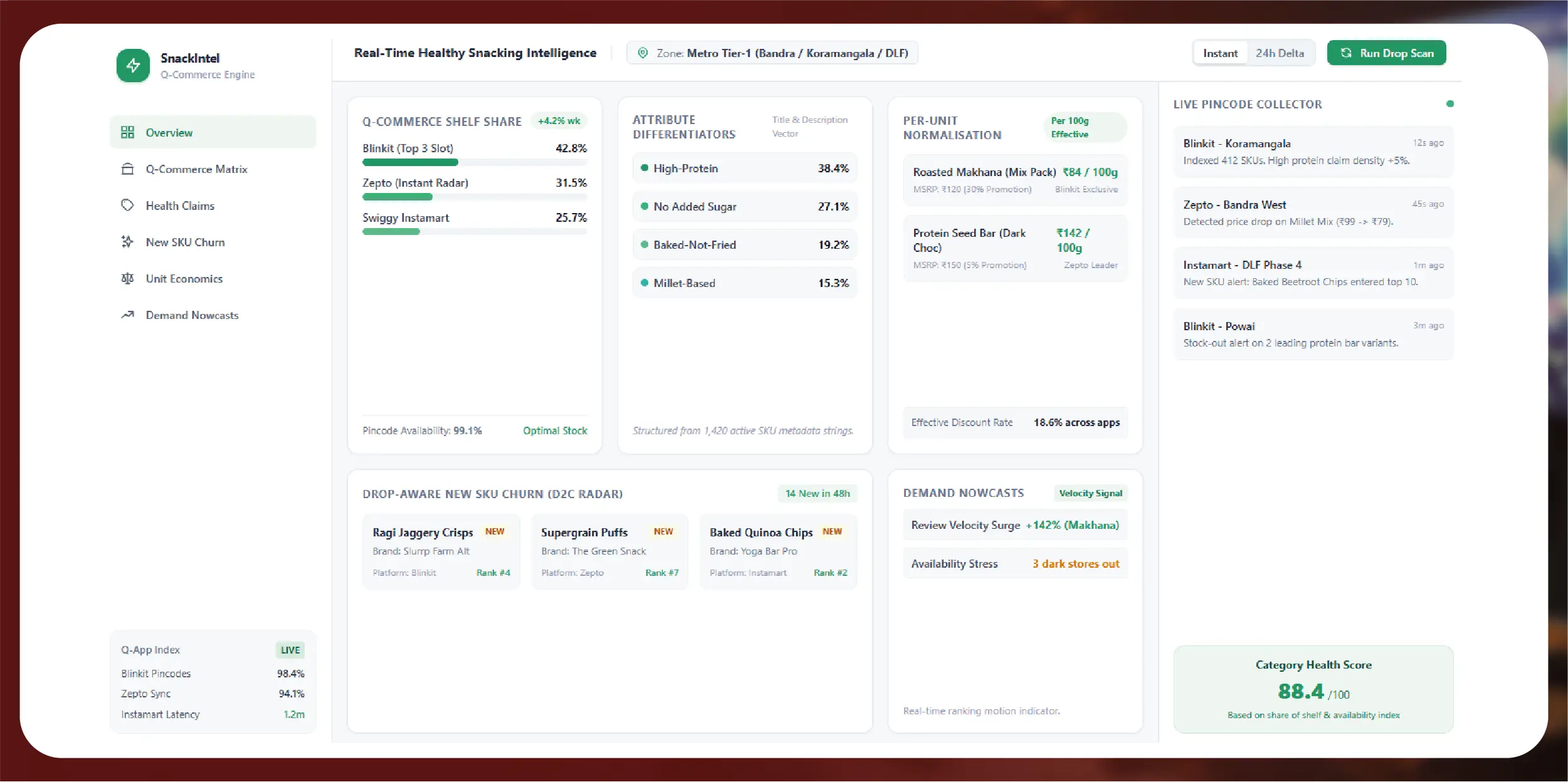Open the Zepto - Bandra West feed entry
Viewport: 1568px width, 782px height.
(1313, 212)
